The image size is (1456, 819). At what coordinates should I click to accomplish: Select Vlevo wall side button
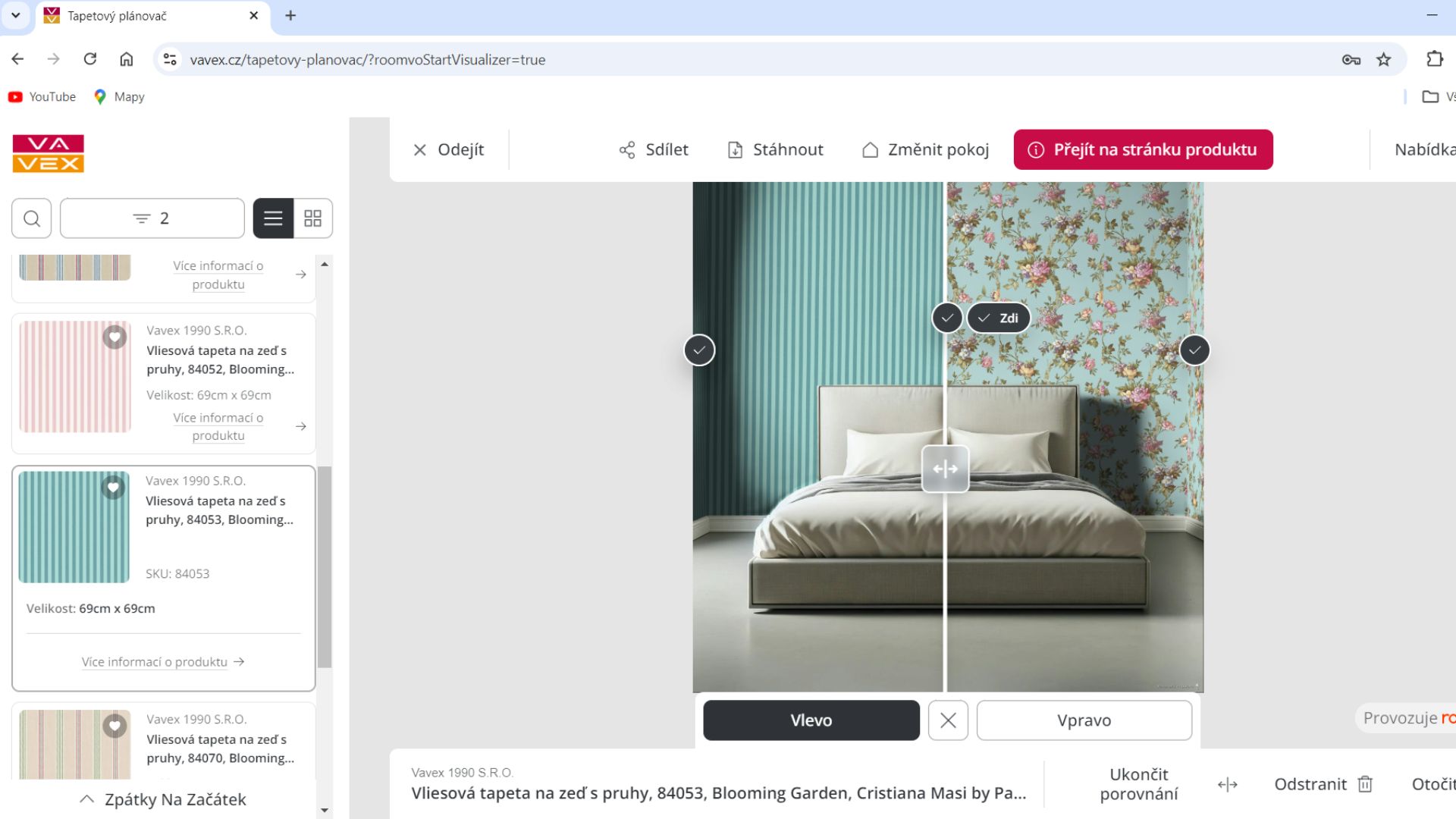tap(811, 720)
